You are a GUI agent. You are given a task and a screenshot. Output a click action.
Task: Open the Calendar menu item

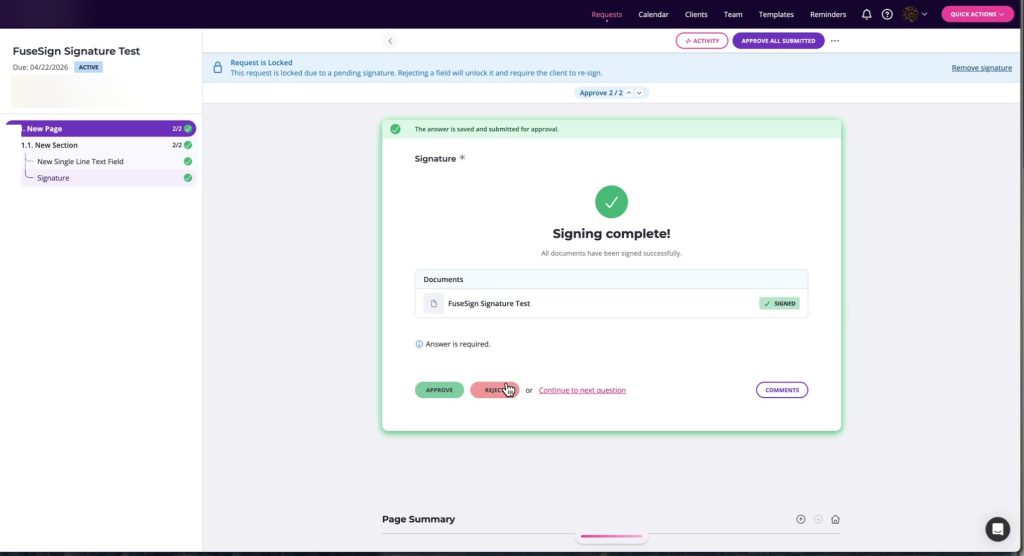point(653,14)
